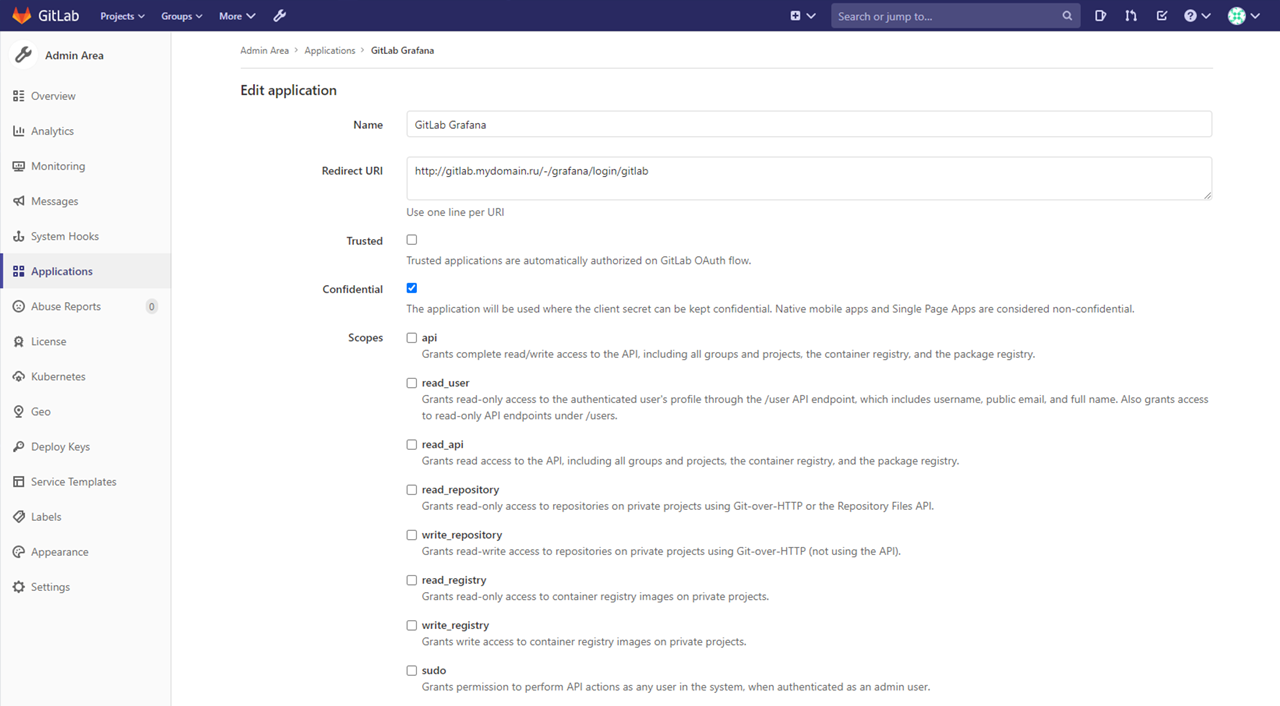Image resolution: width=1280 pixels, height=706 pixels.
Task: Click the search magnifier icon
Action: pyautogui.click(x=1067, y=16)
